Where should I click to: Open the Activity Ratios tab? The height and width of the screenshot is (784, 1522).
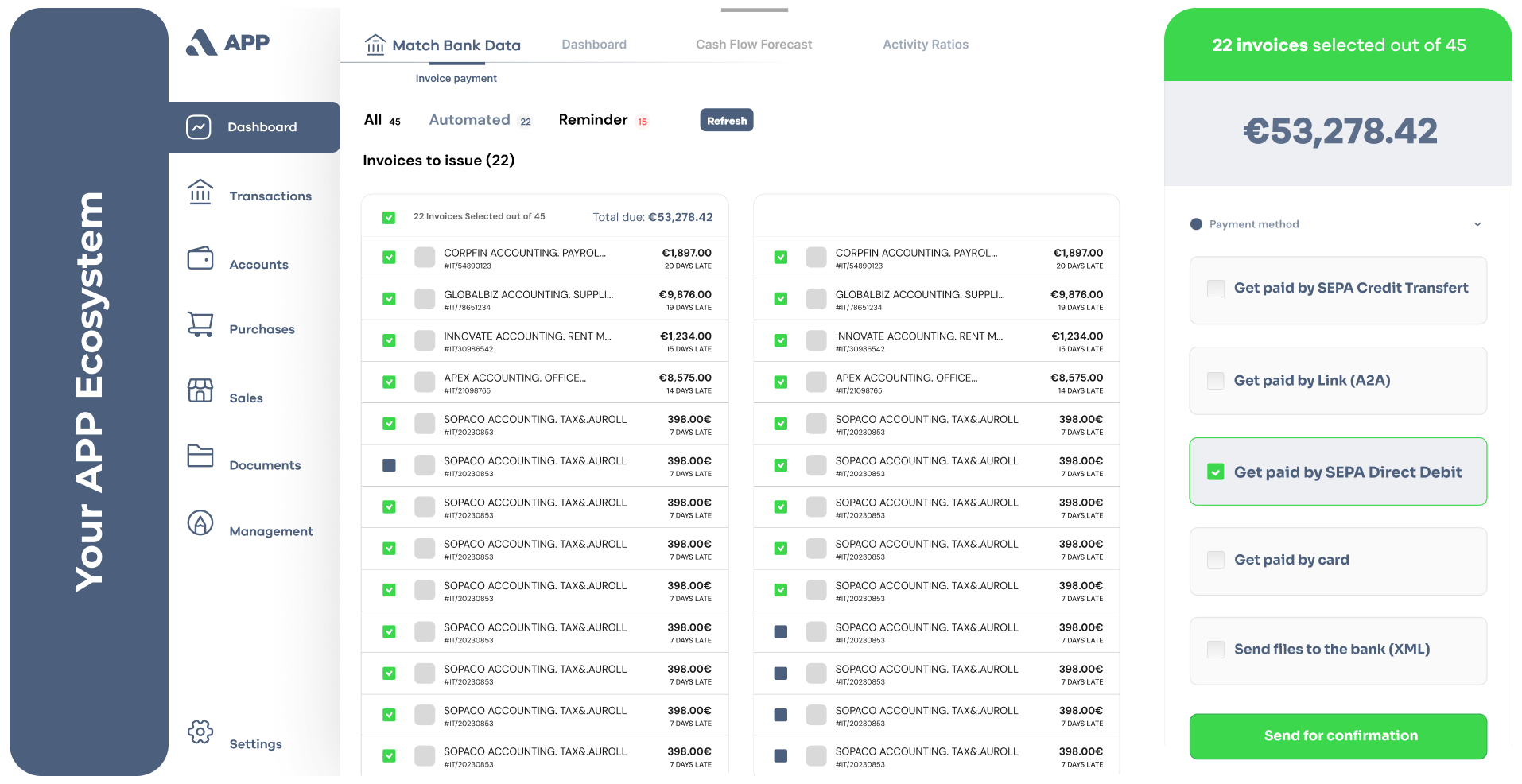point(926,45)
